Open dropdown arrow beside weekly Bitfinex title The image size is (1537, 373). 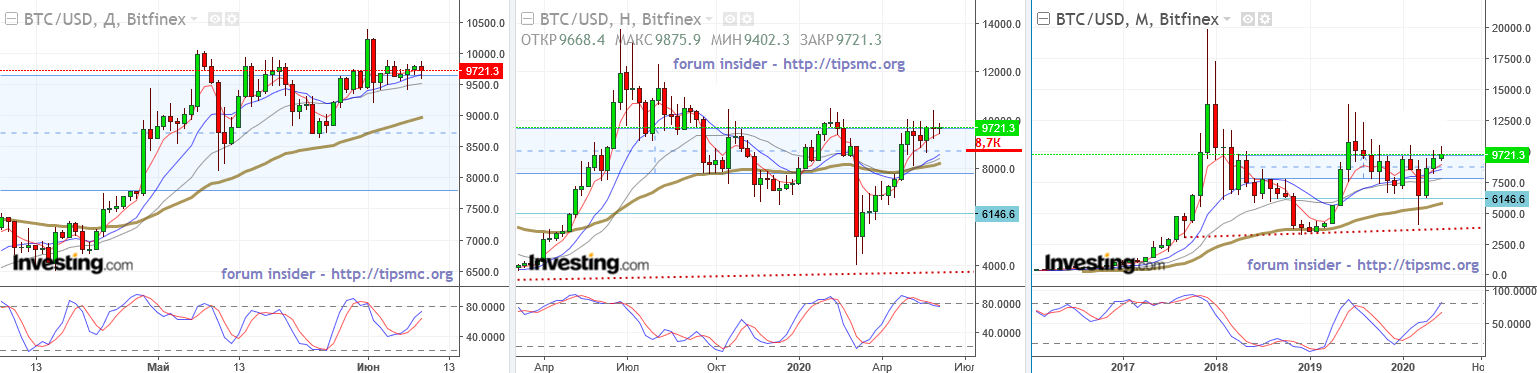(708, 19)
